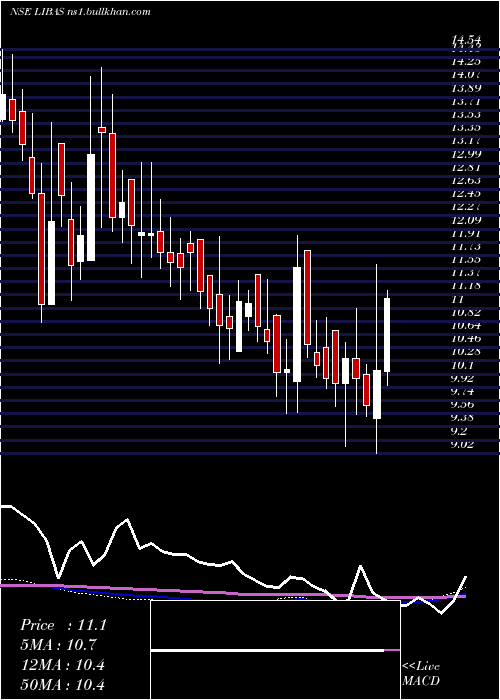The image size is (500, 700).
Task: Click the white MACD histogram box
Action: coord(275,650)
